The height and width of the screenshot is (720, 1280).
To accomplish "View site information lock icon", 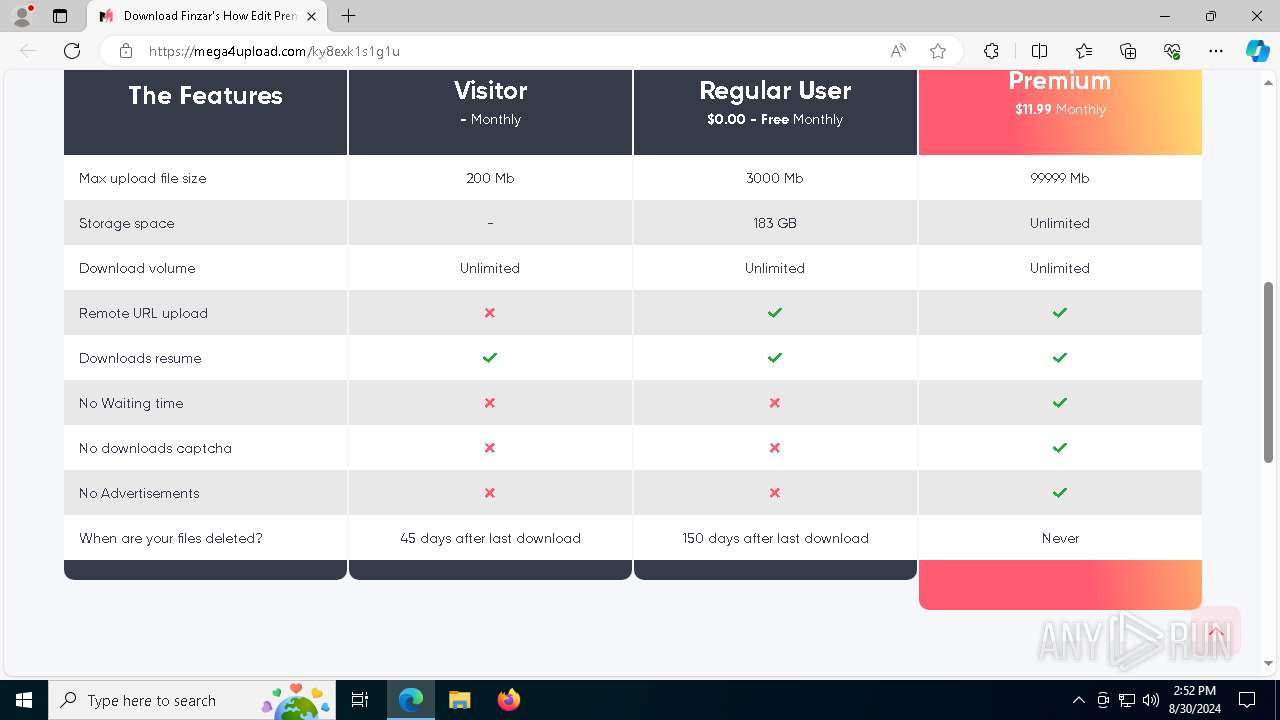I will pyautogui.click(x=126, y=51).
